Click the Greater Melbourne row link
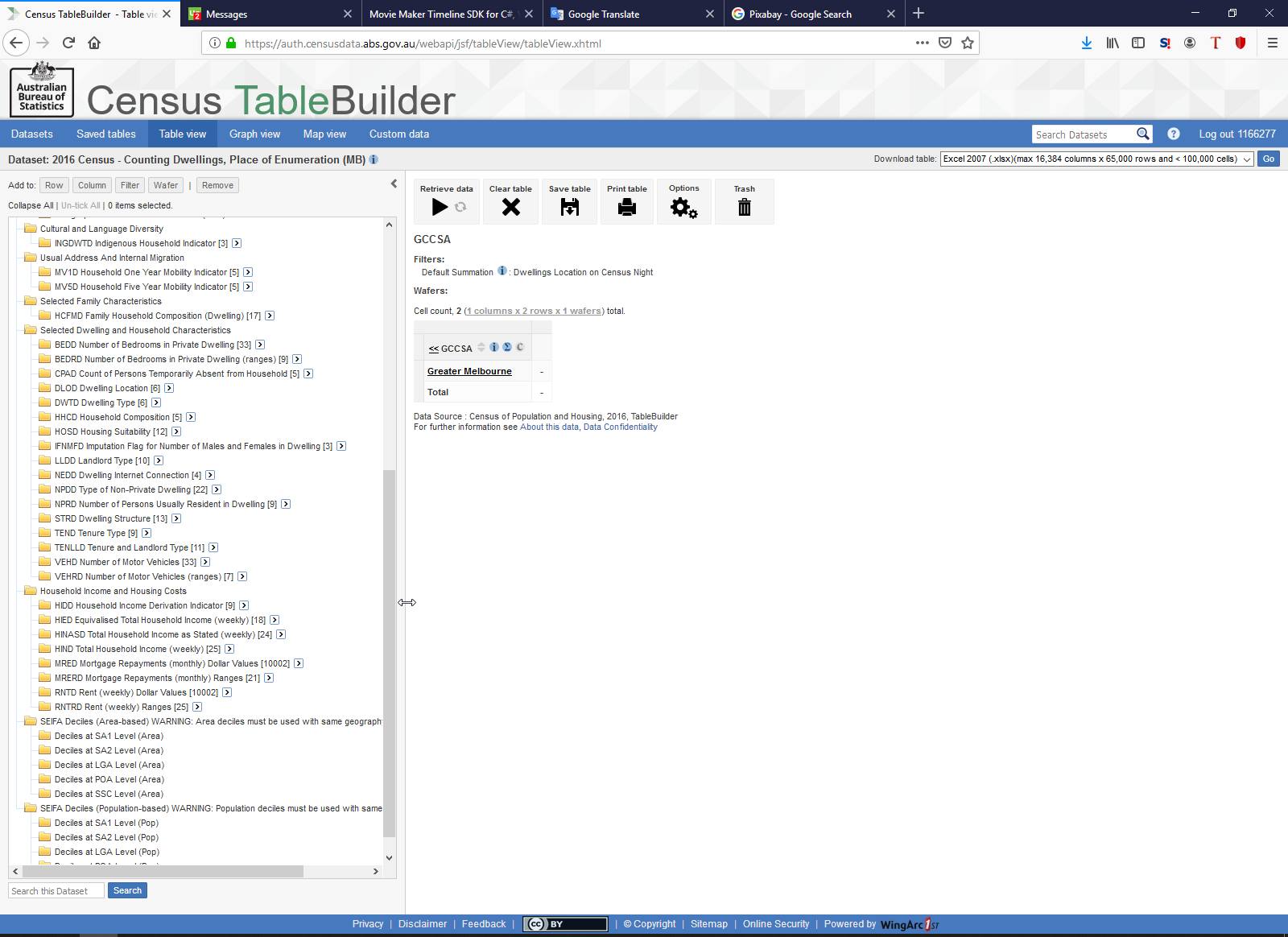 [469, 371]
